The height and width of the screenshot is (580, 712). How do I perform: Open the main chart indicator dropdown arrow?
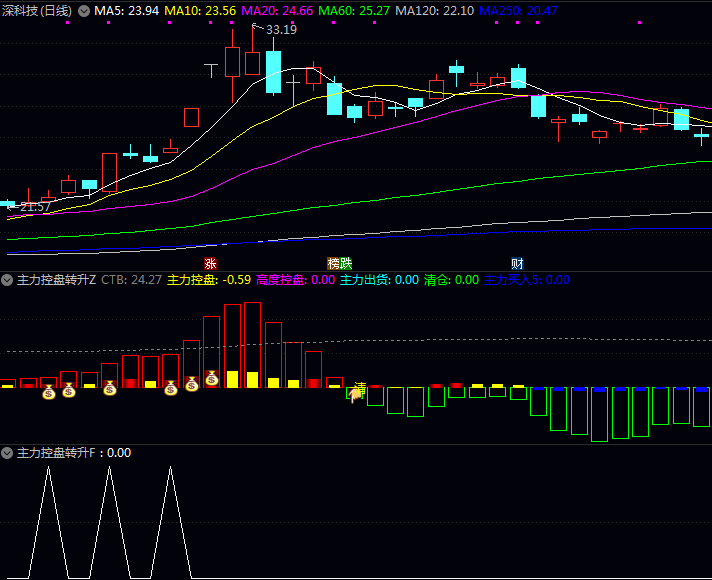(x=83, y=10)
